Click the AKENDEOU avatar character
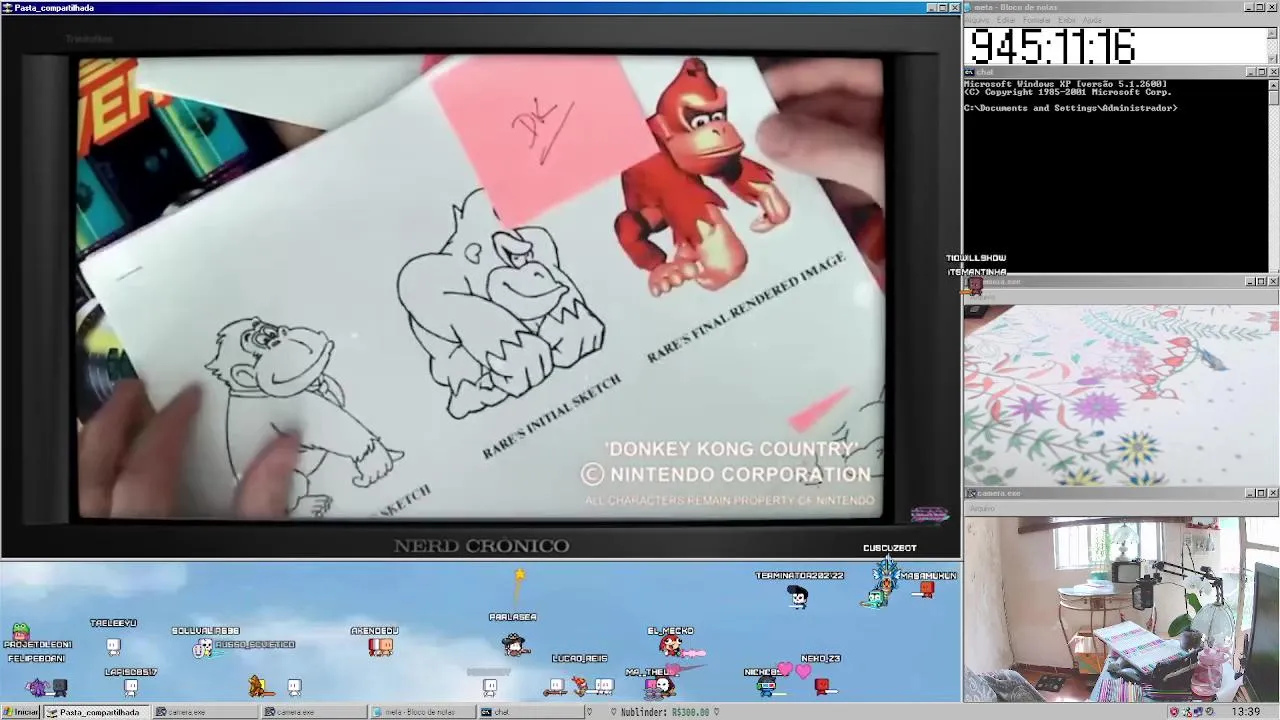 [x=380, y=647]
